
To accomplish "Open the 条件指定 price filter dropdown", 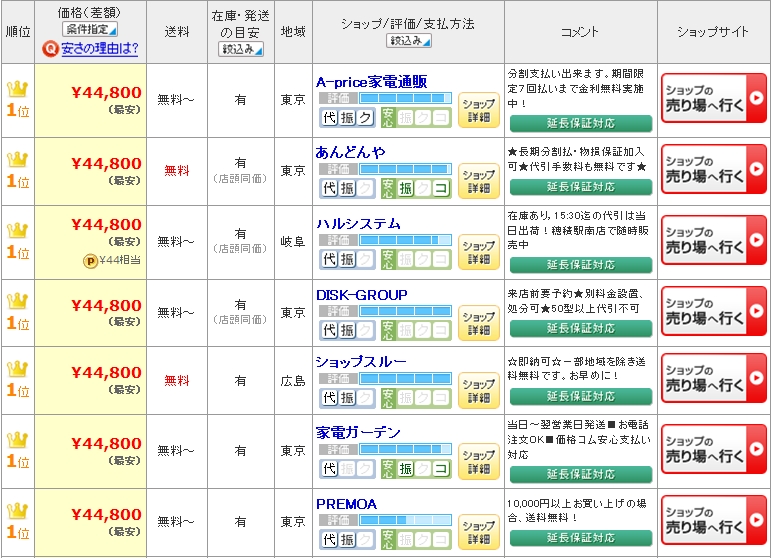I will point(90,30).
